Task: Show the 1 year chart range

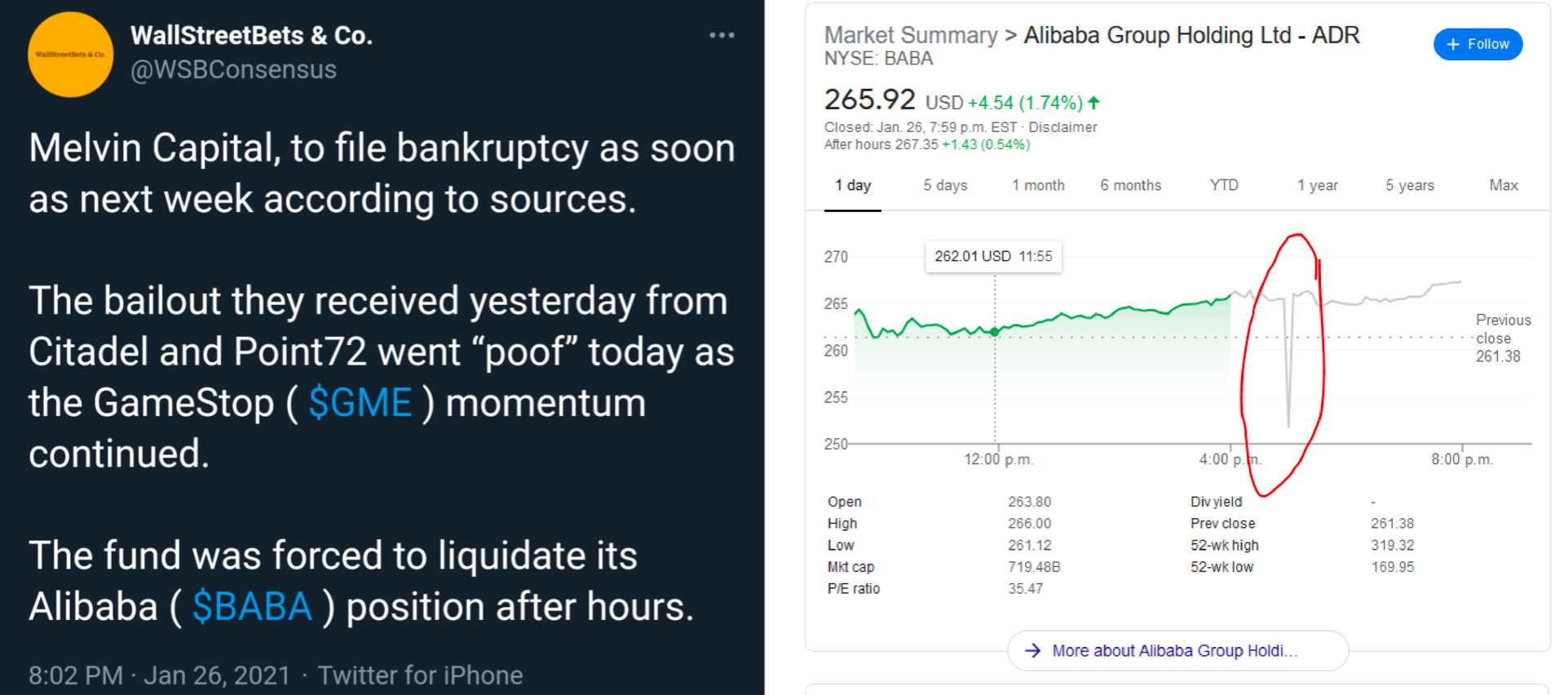Action: (x=1317, y=186)
